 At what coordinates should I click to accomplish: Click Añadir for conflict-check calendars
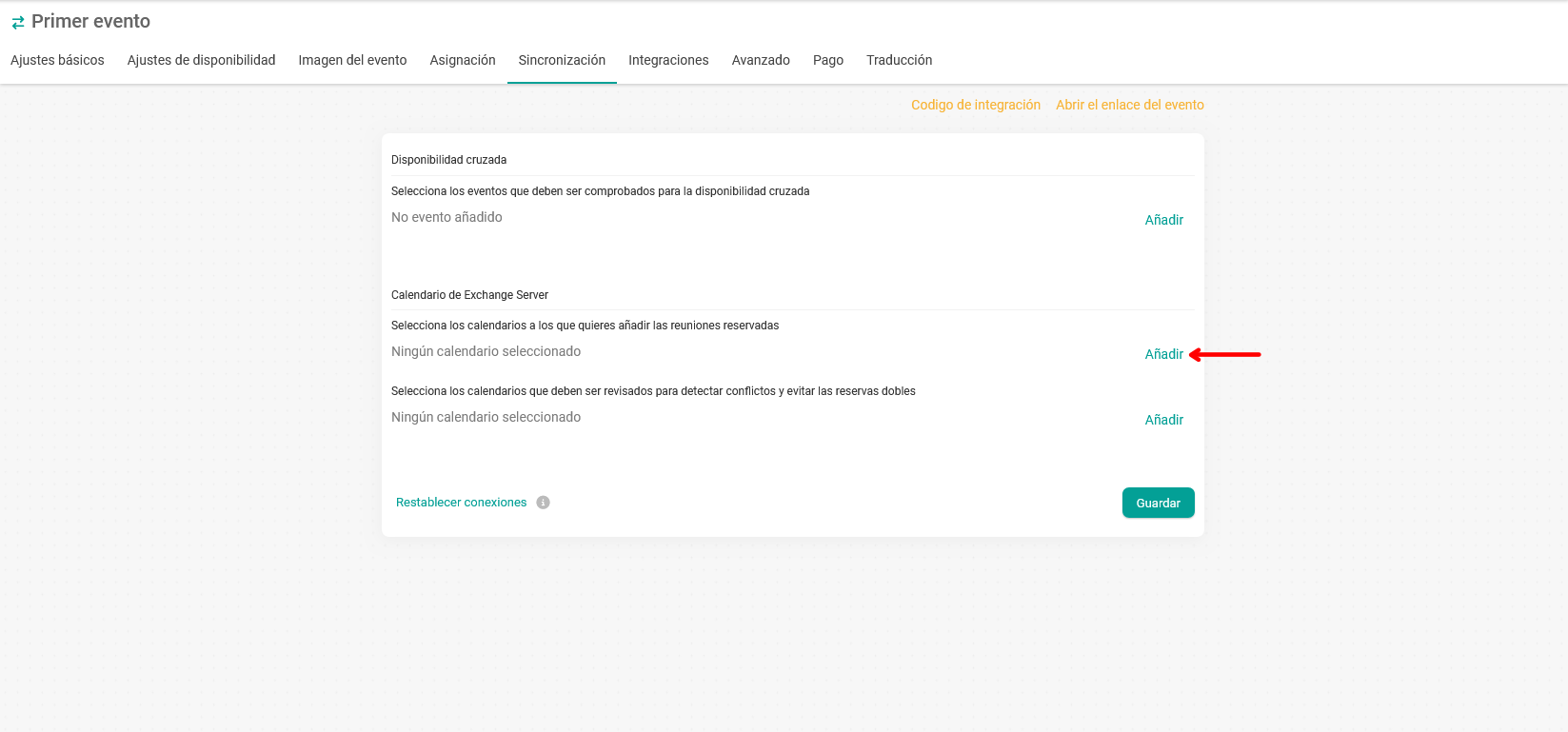[1163, 420]
